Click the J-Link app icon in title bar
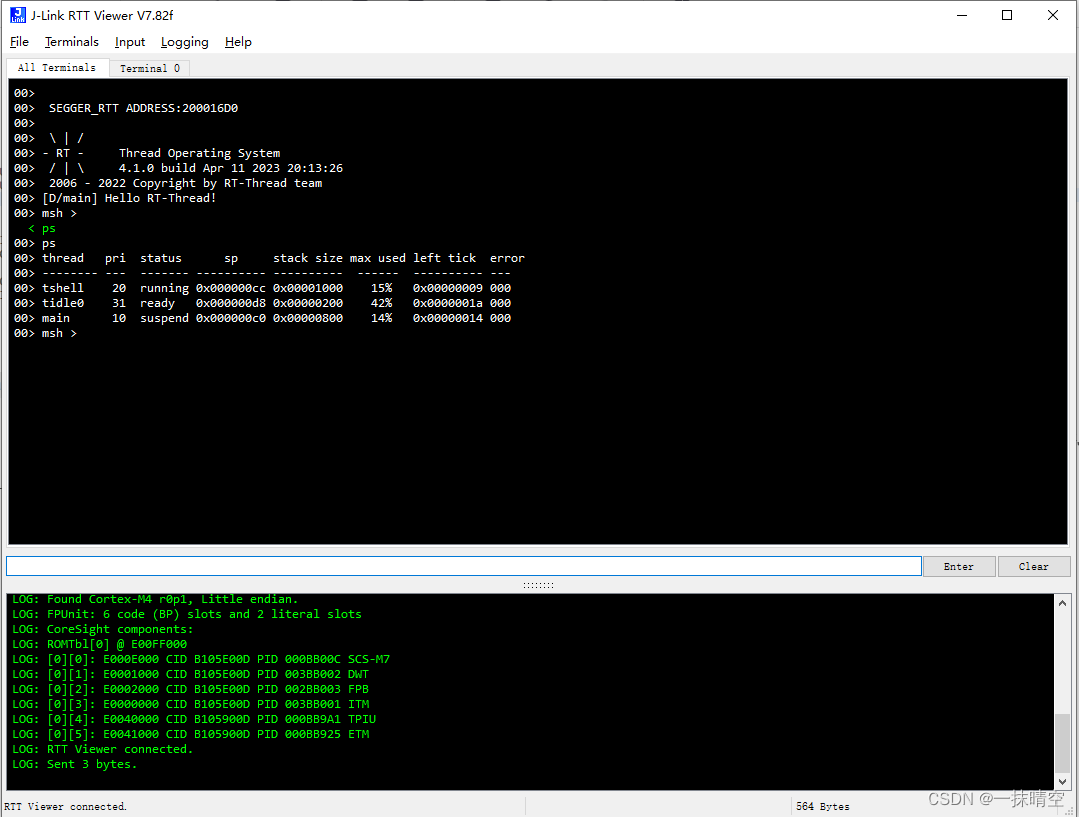This screenshot has height=817, width=1079. [18, 15]
